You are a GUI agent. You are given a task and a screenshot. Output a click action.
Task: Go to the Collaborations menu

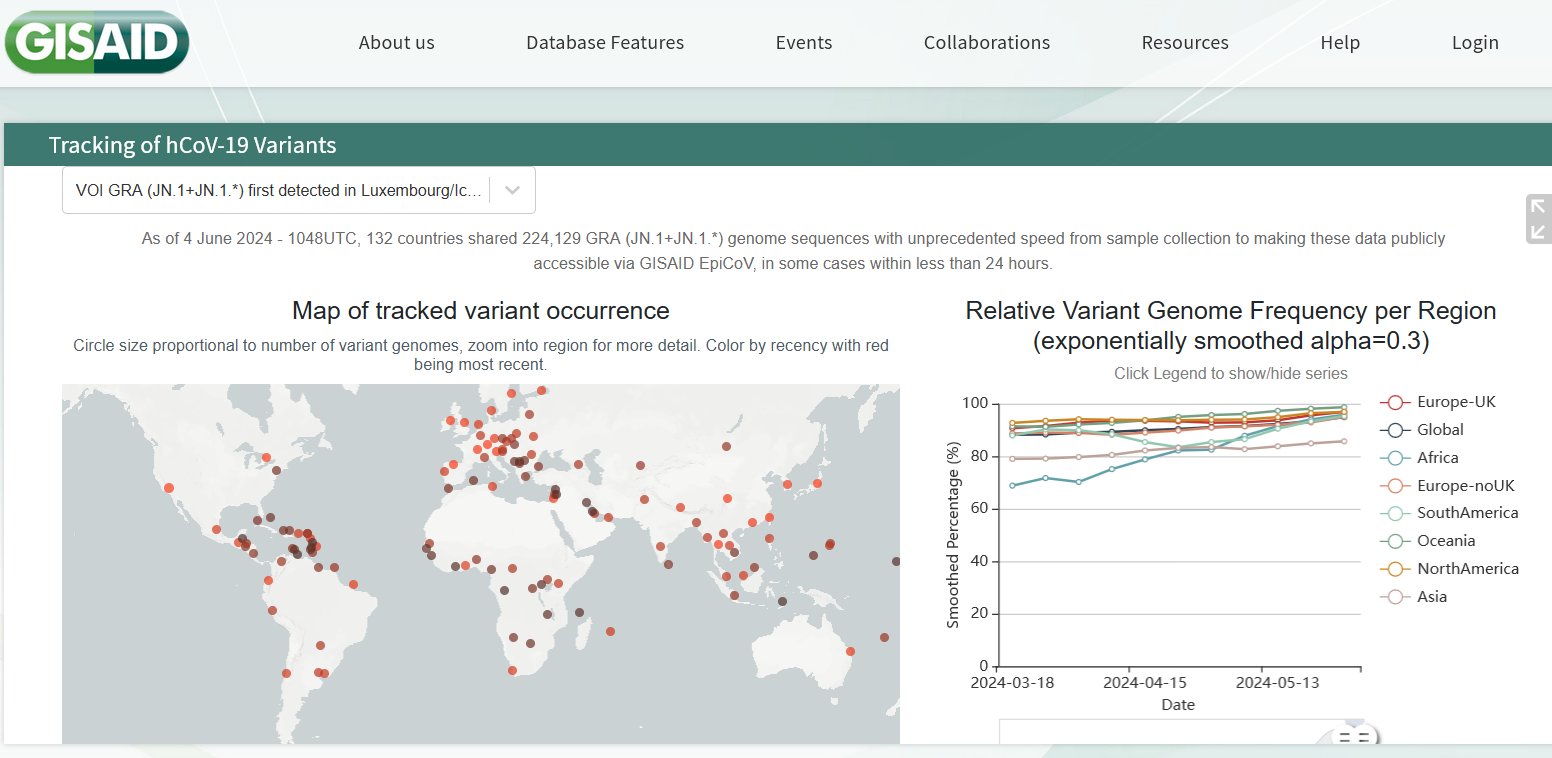click(x=986, y=43)
